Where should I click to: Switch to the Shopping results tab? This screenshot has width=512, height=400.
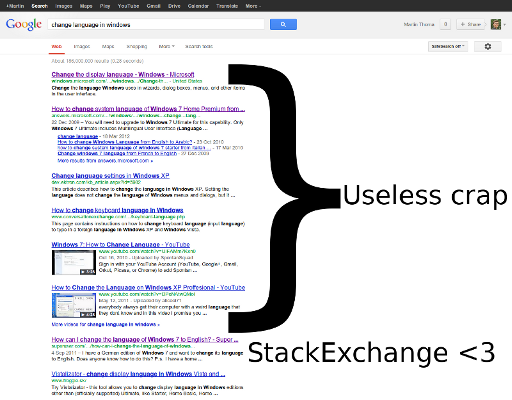[x=137, y=46]
